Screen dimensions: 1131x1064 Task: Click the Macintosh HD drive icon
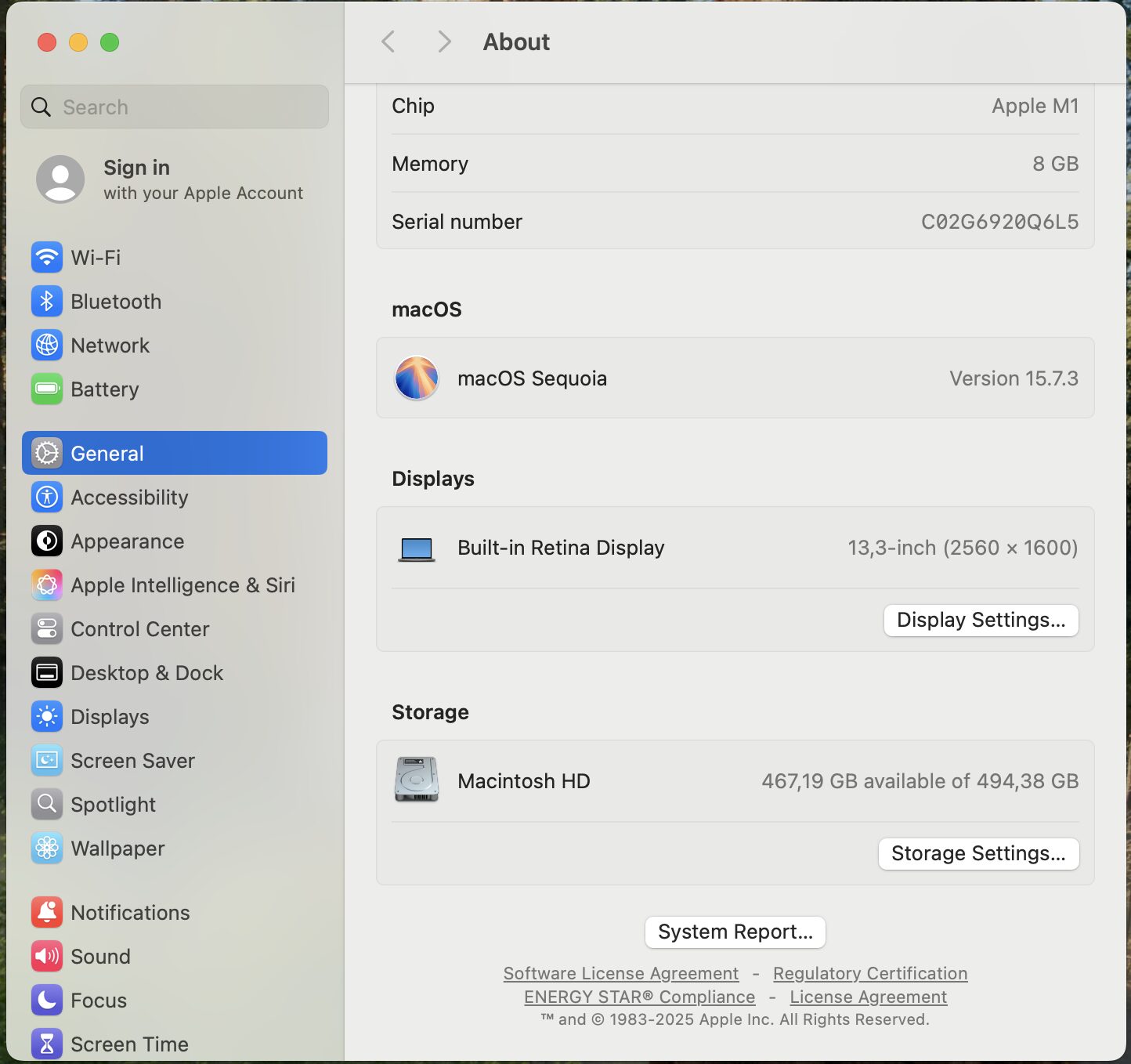coord(417,780)
